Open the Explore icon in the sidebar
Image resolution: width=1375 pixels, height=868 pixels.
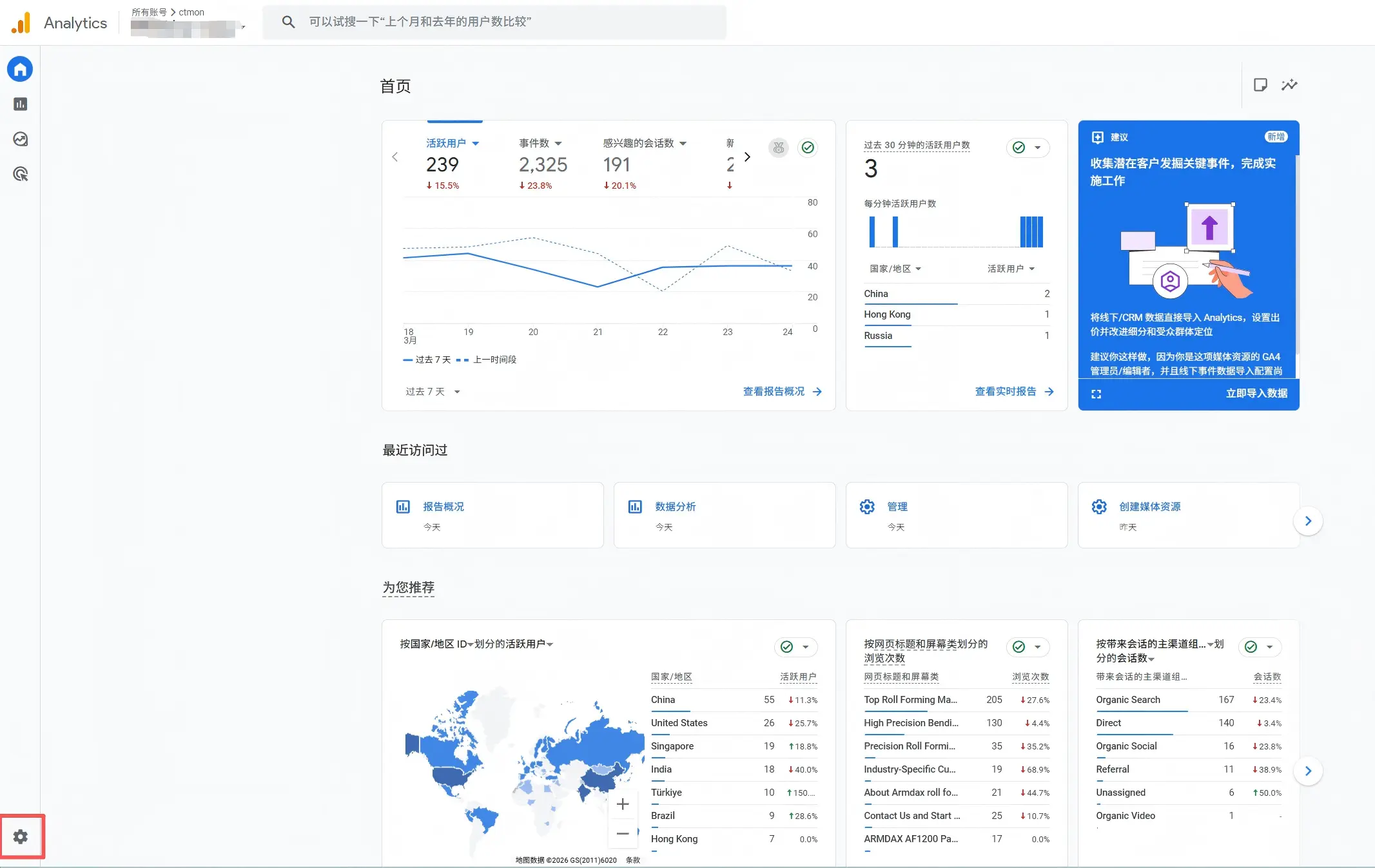point(20,139)
